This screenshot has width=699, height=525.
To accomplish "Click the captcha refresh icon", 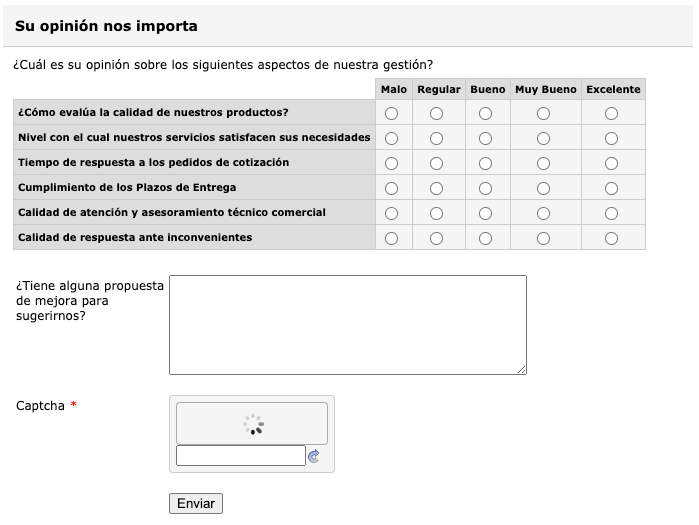I will (313, 456).
